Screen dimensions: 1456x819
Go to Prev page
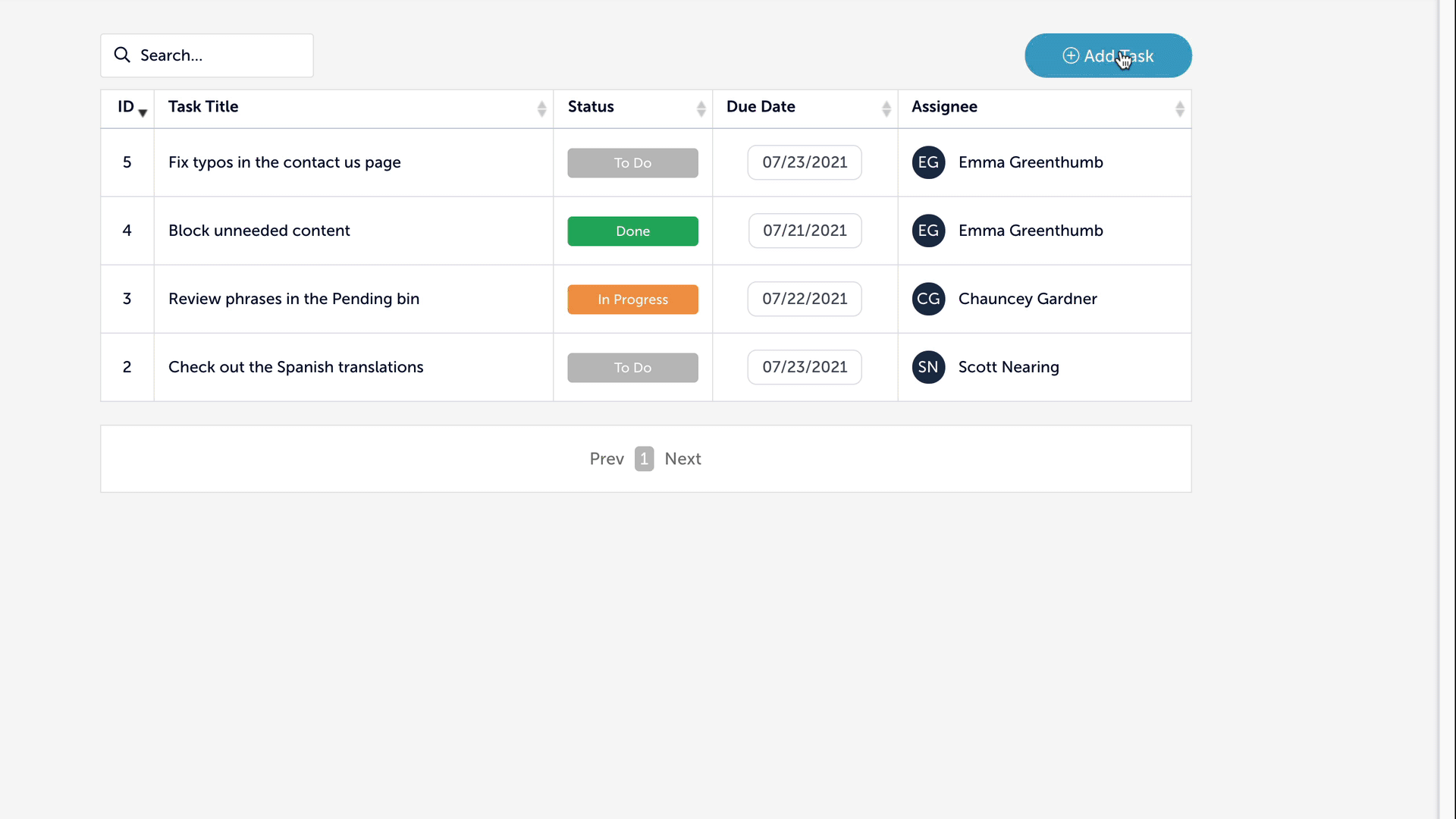point(607,459)
